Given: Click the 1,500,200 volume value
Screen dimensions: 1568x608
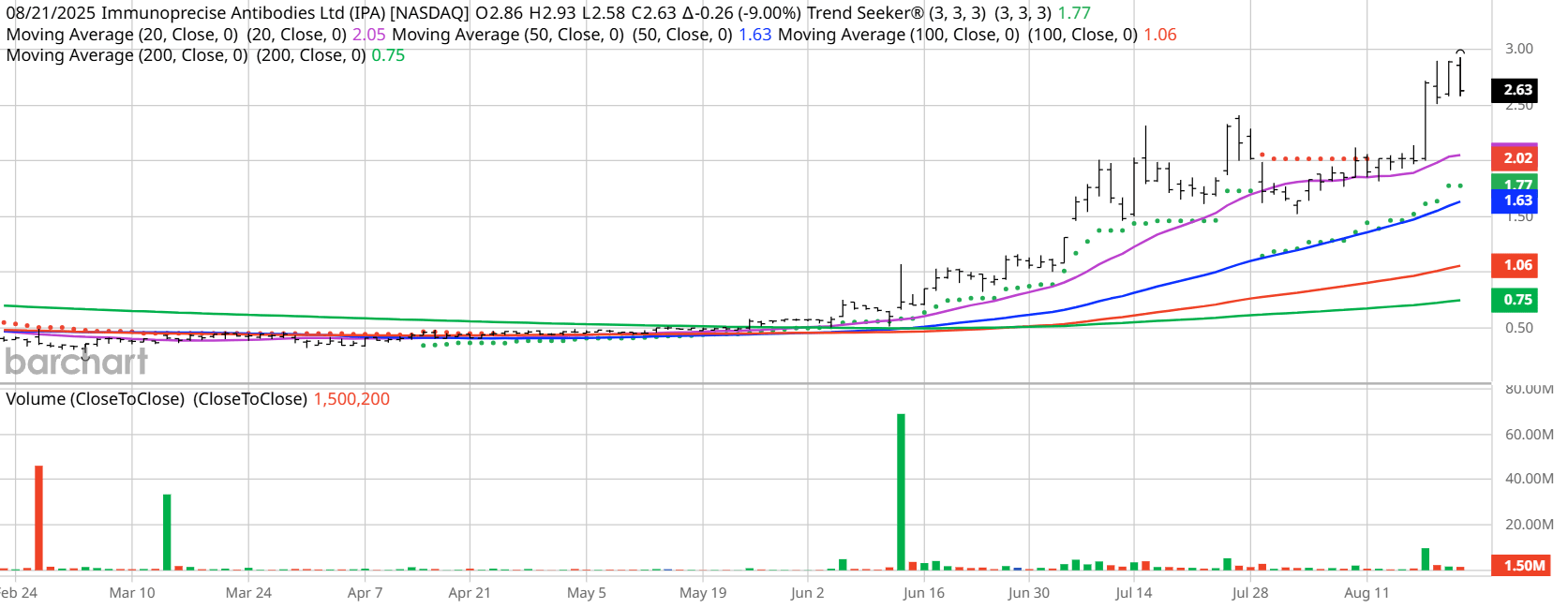Looking at the screenshot, I should (x=351, y=399).
